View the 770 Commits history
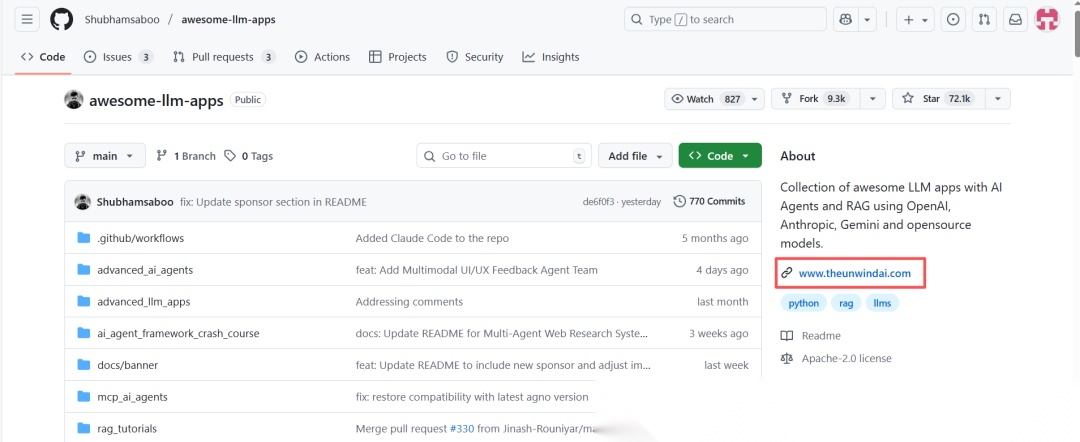 (709, 201)
